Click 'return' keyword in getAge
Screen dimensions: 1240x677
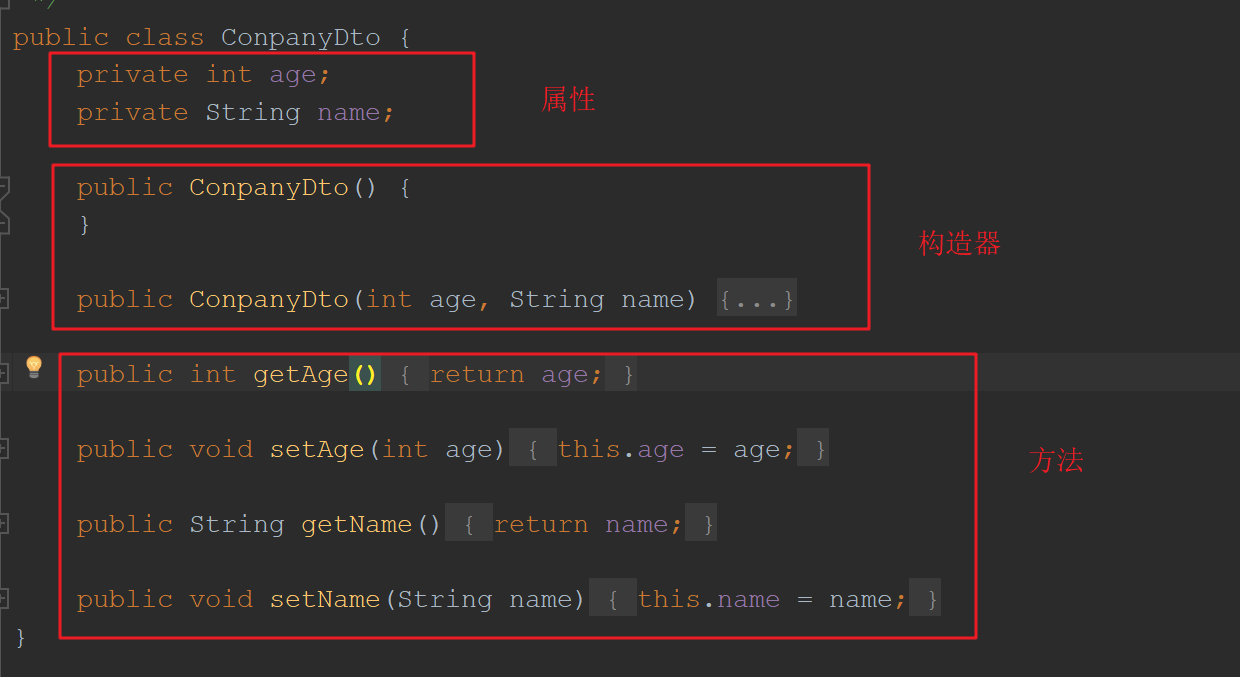[x=477, y=374]
